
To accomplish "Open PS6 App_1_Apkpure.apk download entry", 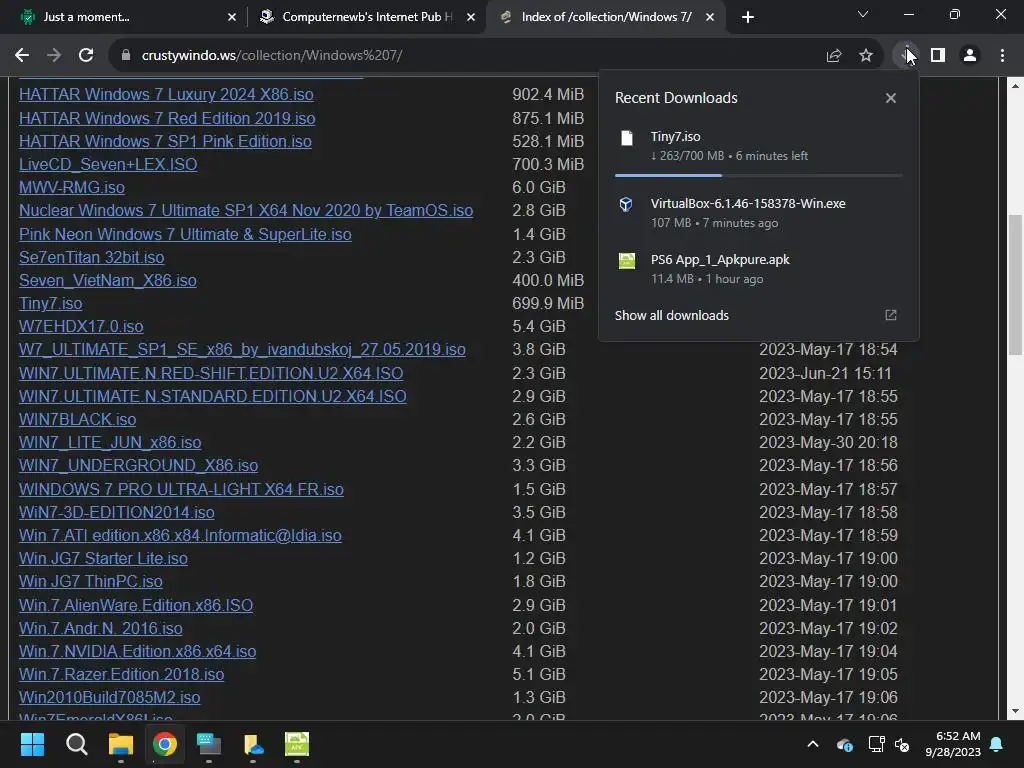I will [758, 268].
